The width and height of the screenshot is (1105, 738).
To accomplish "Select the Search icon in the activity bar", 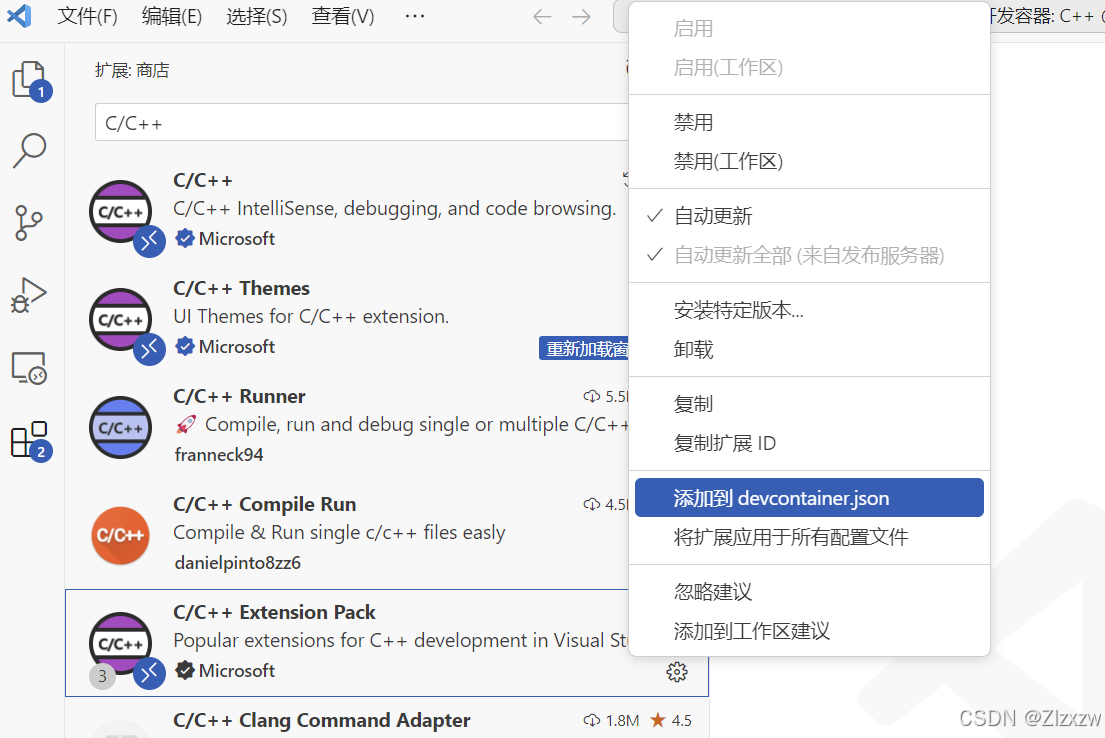I will coord(30,150).
